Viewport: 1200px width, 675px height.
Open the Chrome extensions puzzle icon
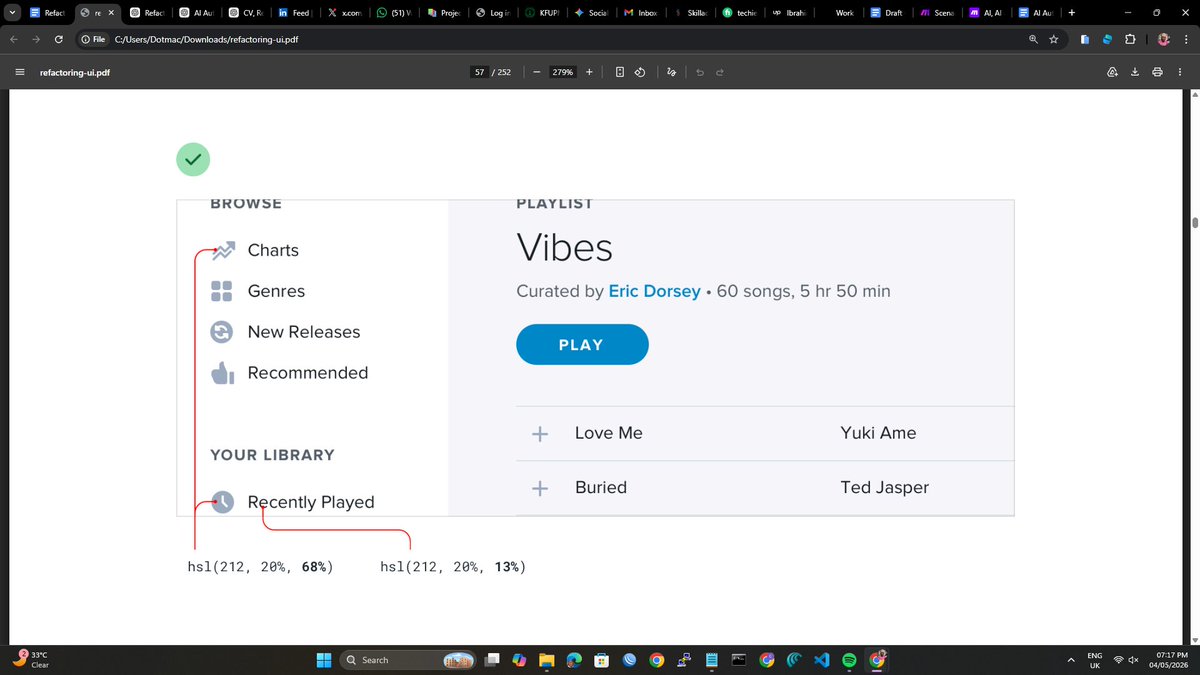1130,39
